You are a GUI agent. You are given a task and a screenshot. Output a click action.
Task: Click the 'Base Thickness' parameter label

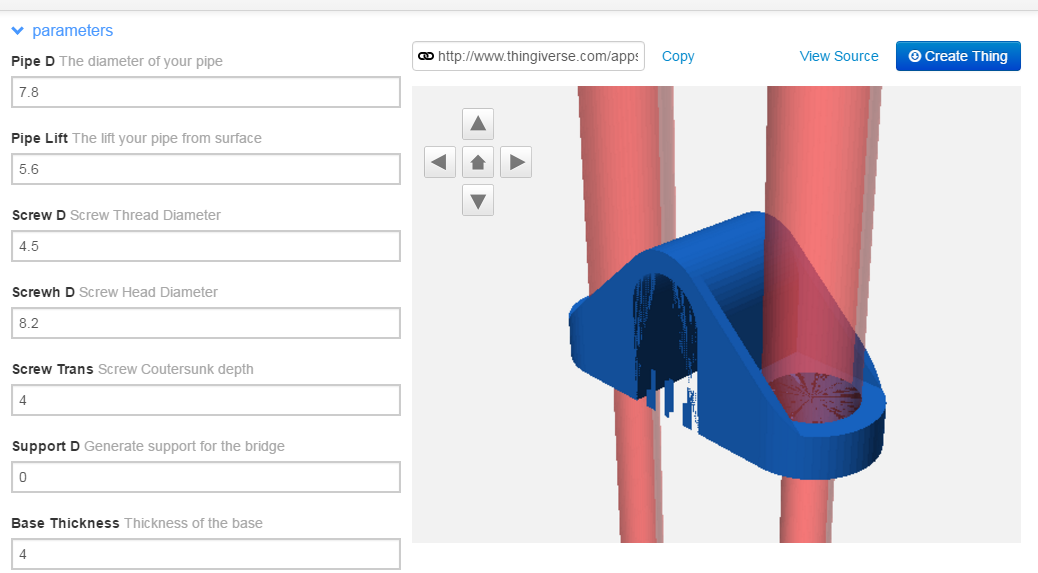pyautogui.click(x=66, y=523)
